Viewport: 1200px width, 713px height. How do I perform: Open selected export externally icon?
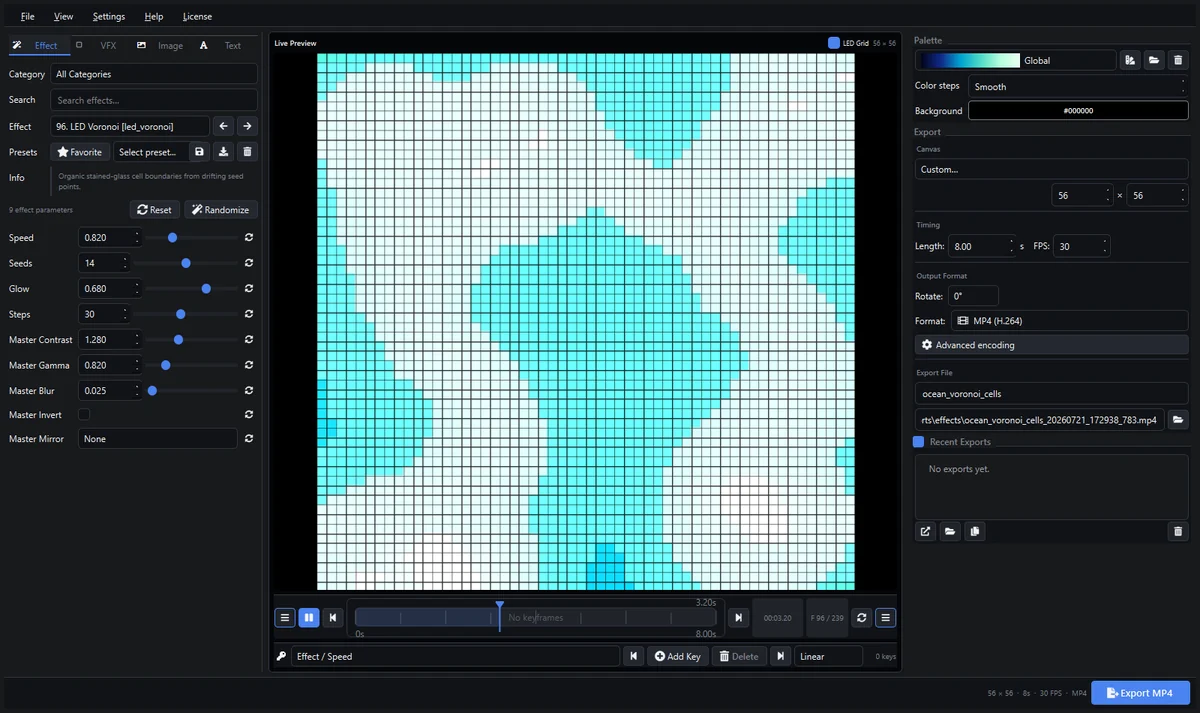click(925, 531)
